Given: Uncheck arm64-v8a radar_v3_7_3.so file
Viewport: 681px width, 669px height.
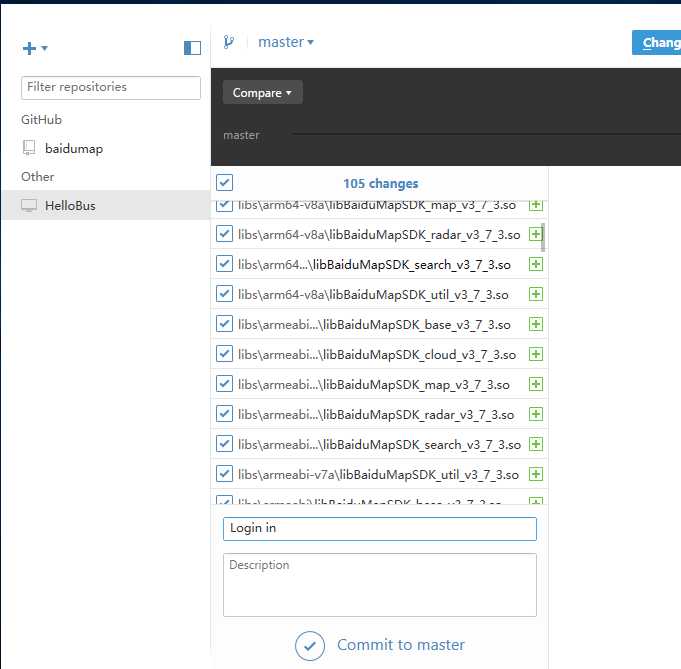Looking at the screenshot, I should coord(225,234).
